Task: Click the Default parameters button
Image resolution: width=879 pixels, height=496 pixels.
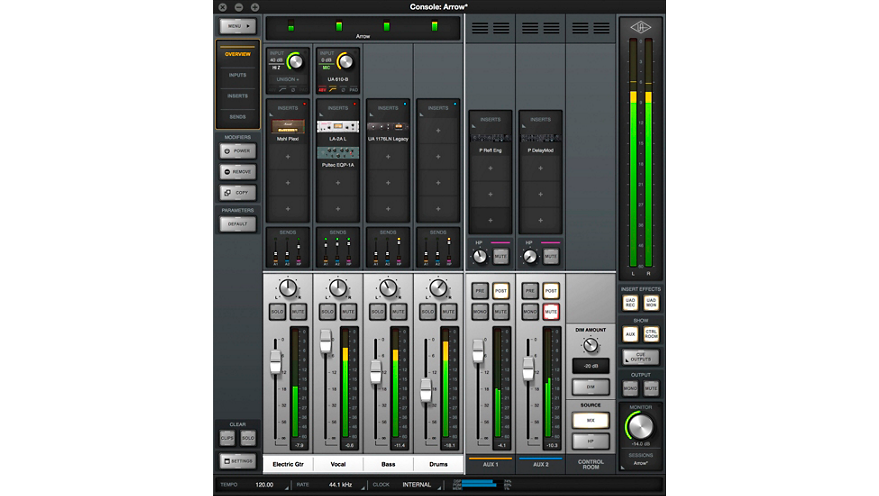Action: coord(238,224)
